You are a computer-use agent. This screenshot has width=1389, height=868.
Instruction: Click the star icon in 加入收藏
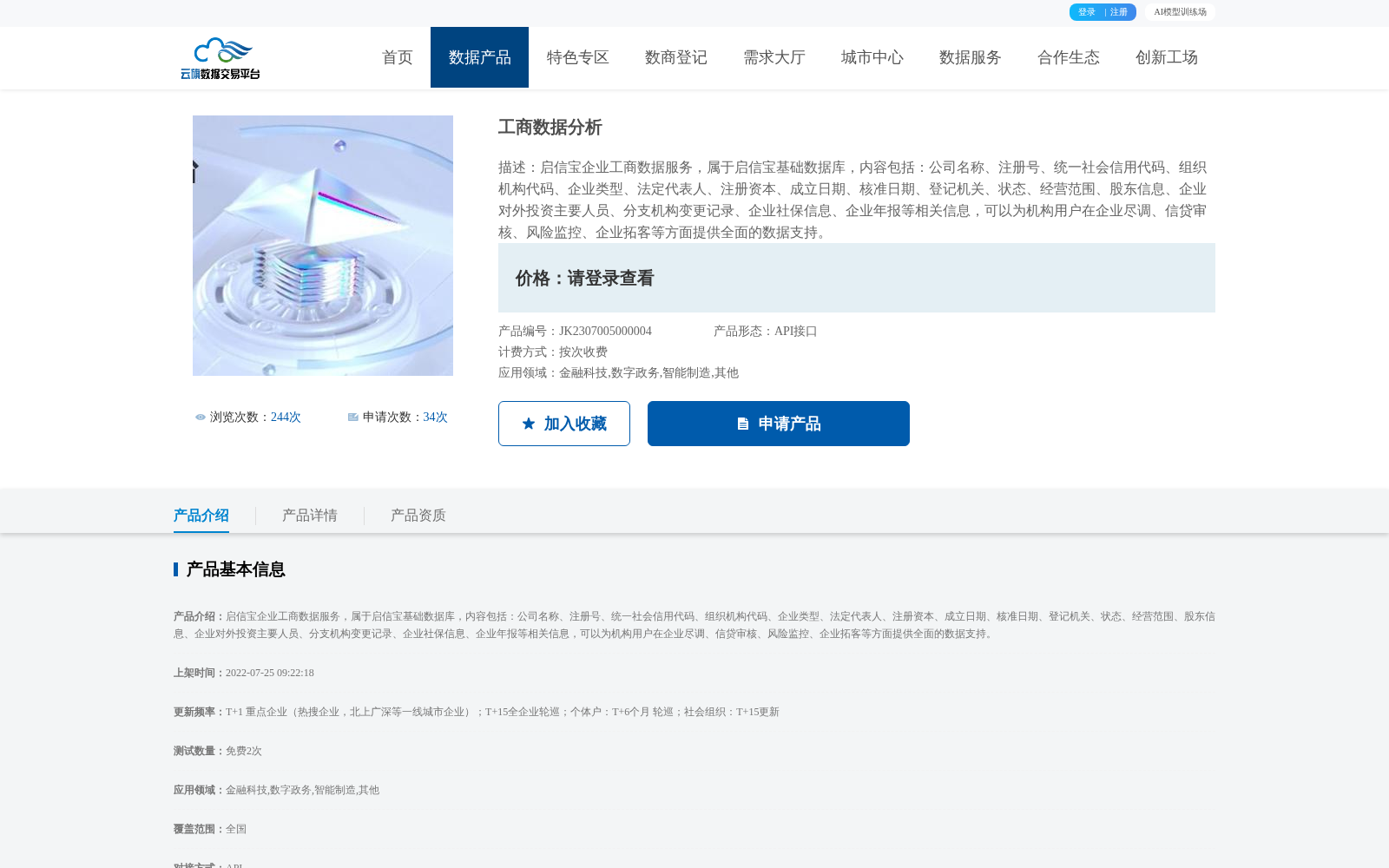pos(529,424)
